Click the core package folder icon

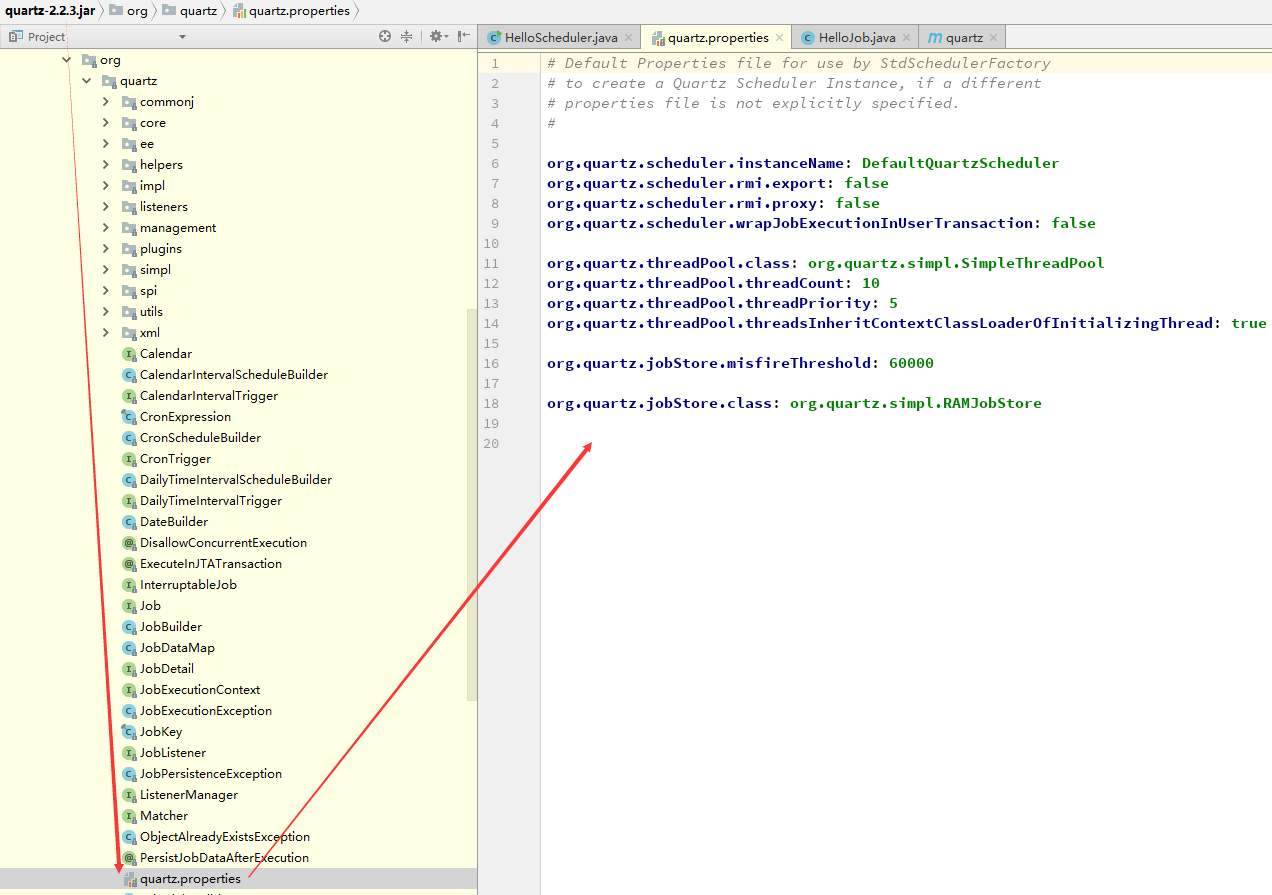(129, 123)
